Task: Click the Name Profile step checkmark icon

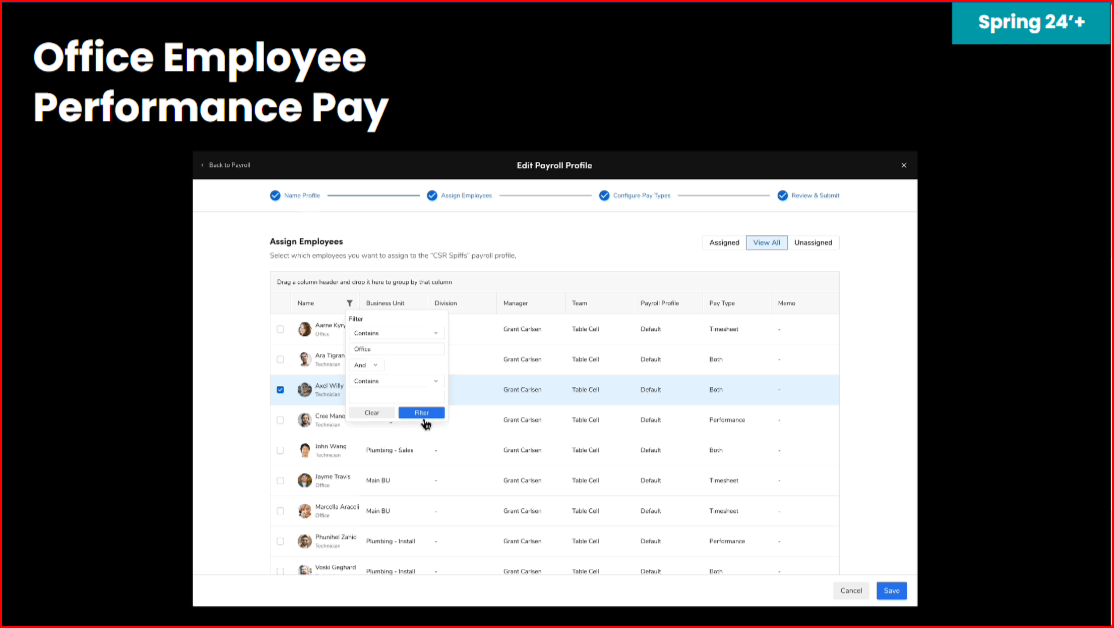Action: 275,195
